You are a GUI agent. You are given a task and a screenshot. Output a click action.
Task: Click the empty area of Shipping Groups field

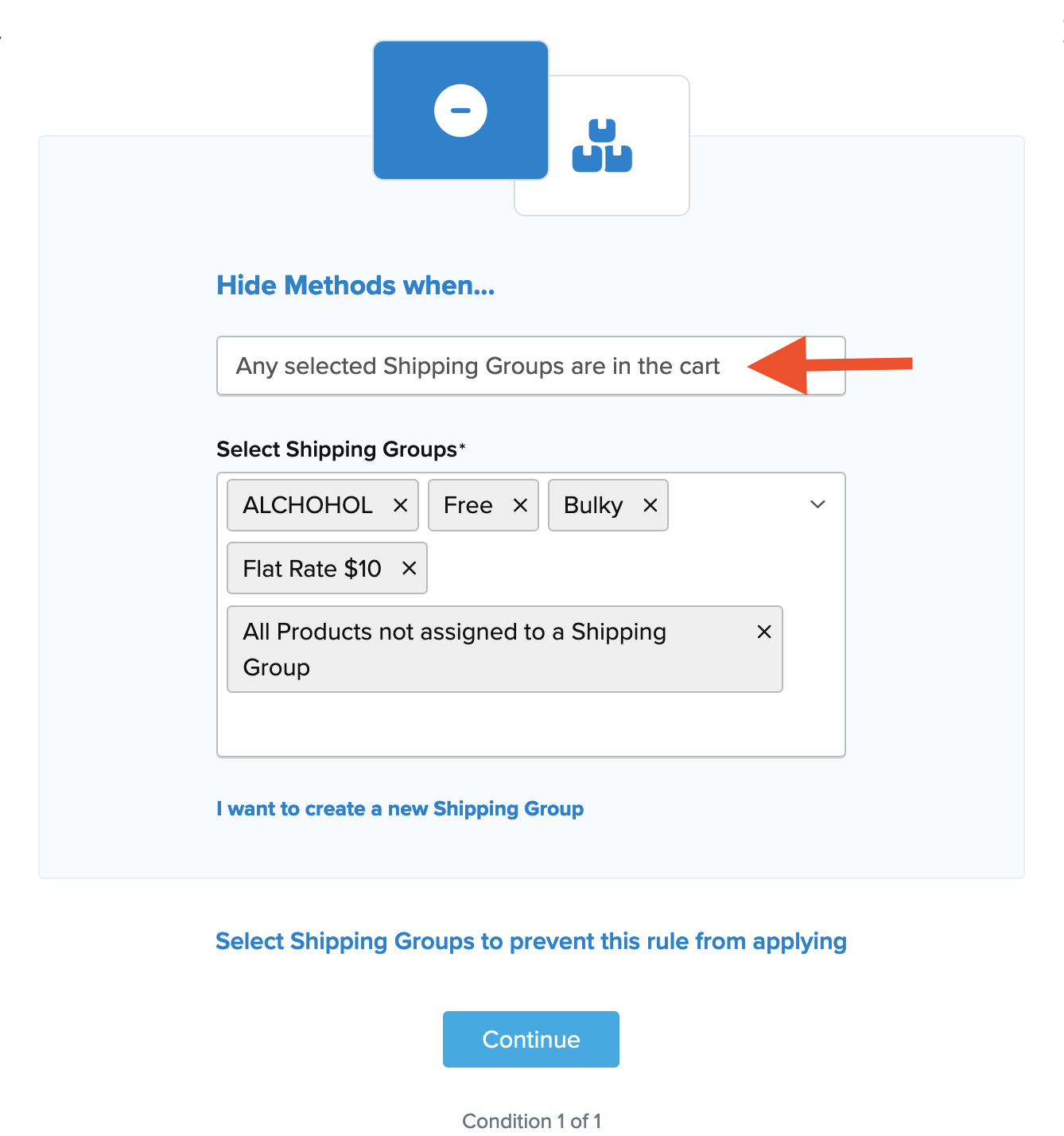point(530,725)
